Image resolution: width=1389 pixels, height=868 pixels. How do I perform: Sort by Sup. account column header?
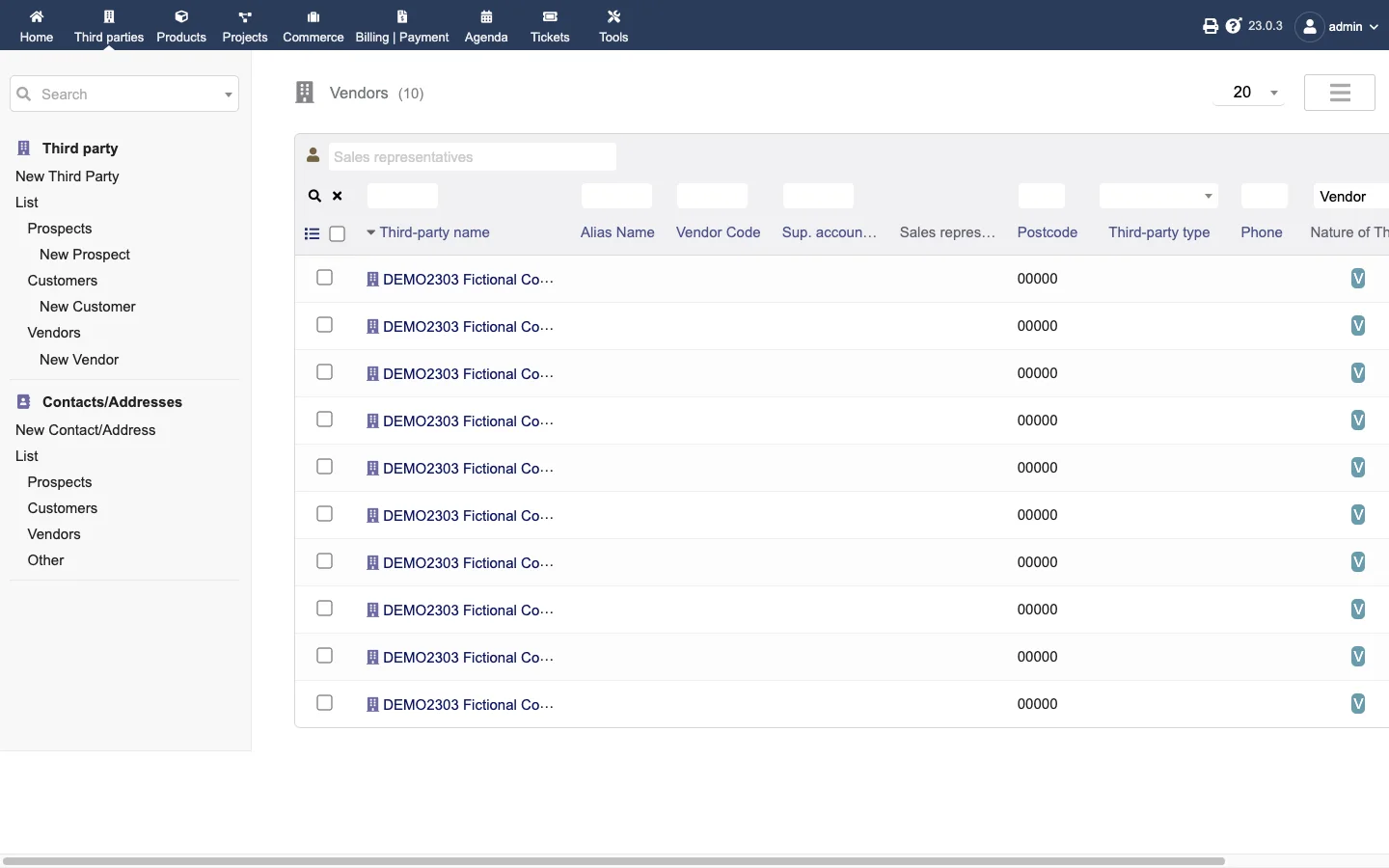[830, 232]
